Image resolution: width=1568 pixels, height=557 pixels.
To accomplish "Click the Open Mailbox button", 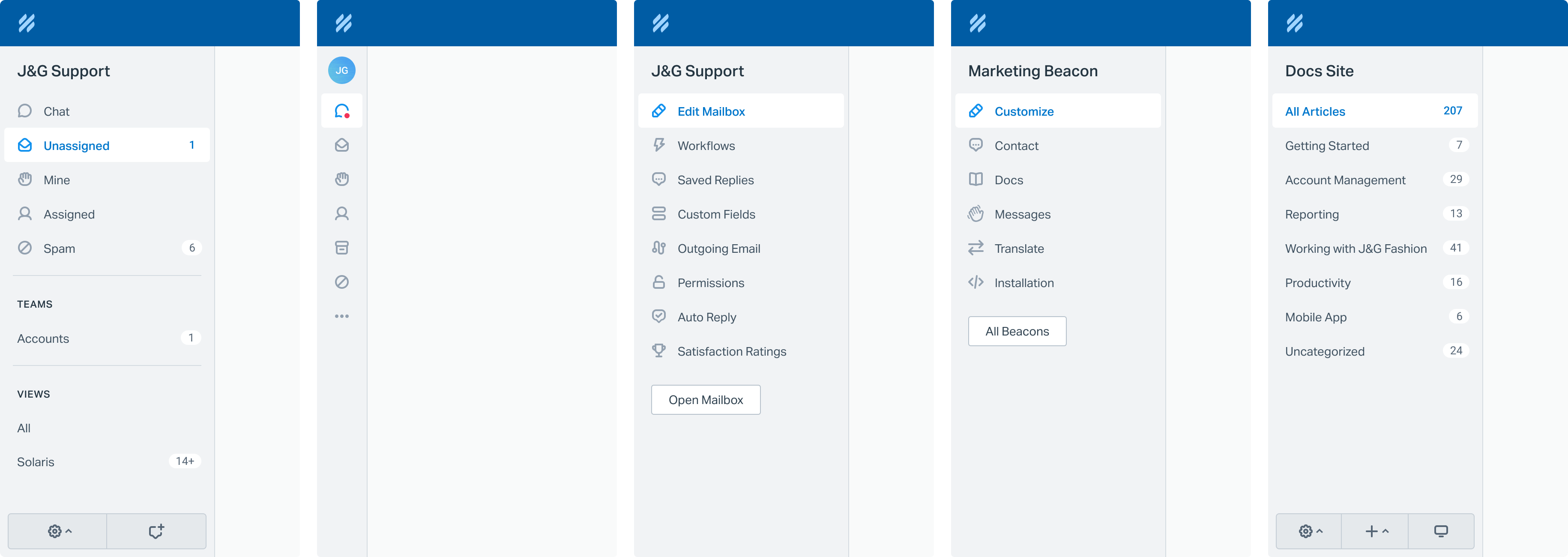I will (705, 400).
